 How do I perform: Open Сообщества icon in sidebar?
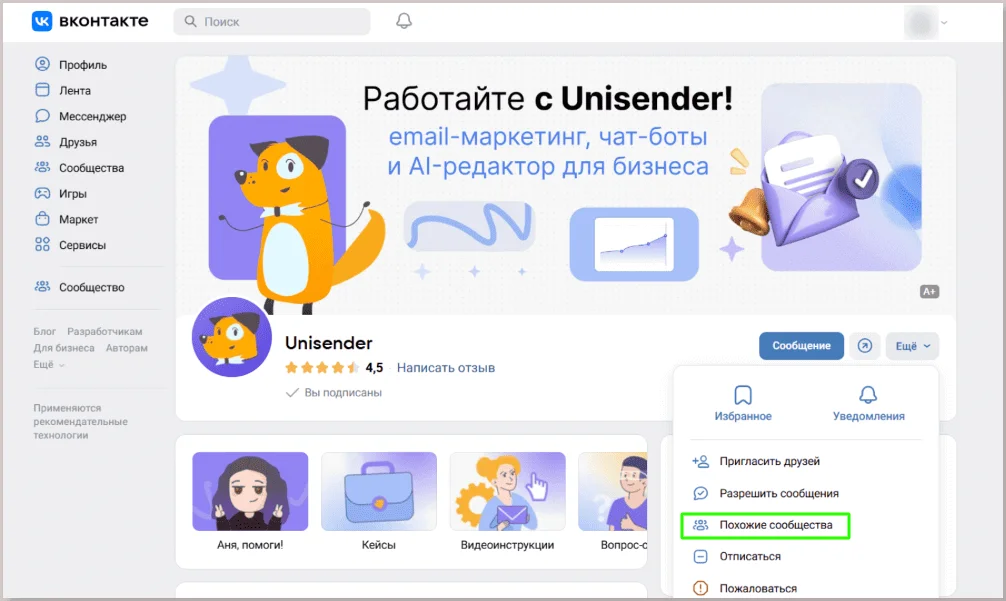pyautogui.click(x=42, y=167)
